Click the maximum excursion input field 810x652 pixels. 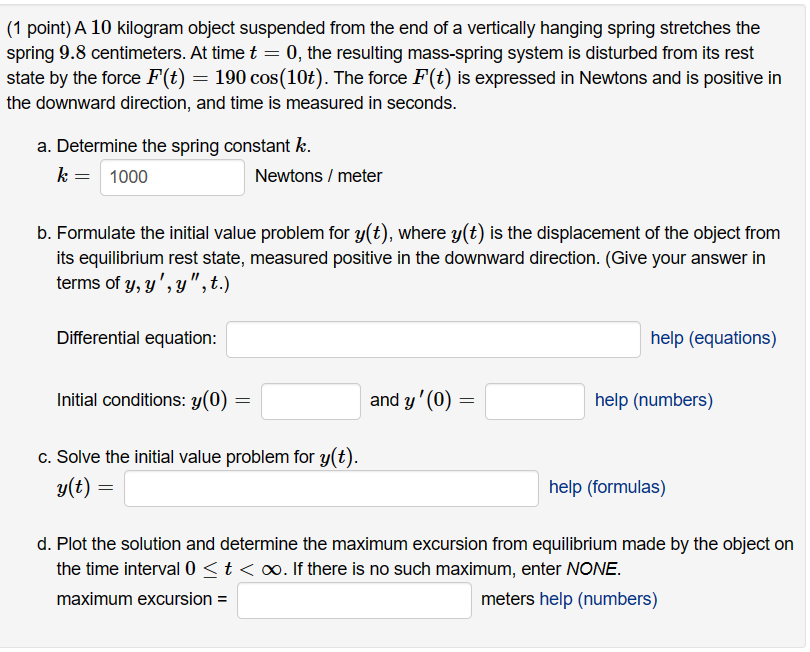pyautogui.click(x=354, y=599)
